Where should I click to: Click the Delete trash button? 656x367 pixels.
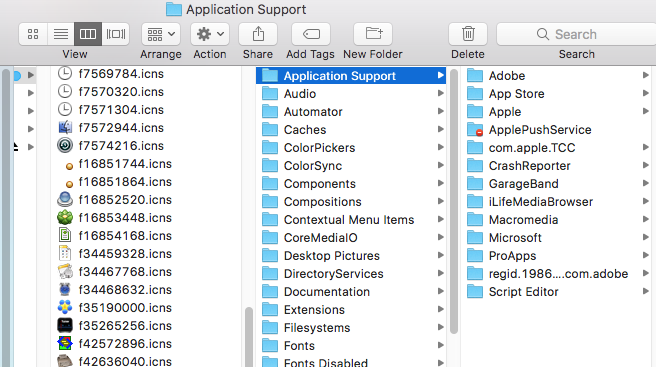tap(468, 34)
